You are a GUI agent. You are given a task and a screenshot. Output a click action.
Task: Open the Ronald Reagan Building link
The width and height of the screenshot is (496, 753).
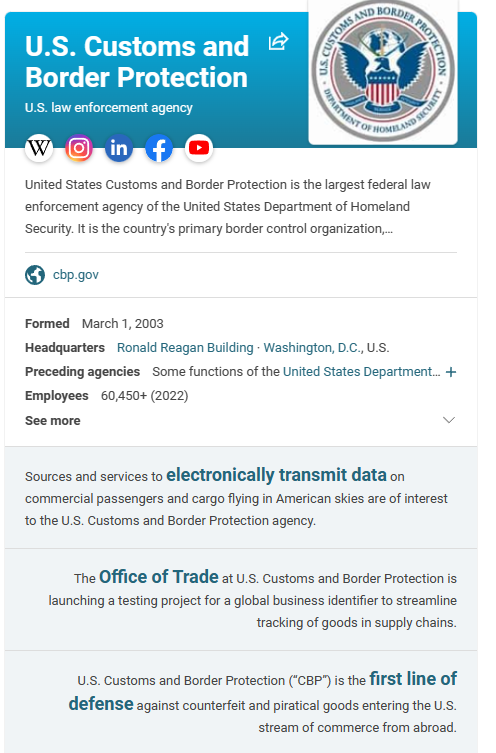185,348
